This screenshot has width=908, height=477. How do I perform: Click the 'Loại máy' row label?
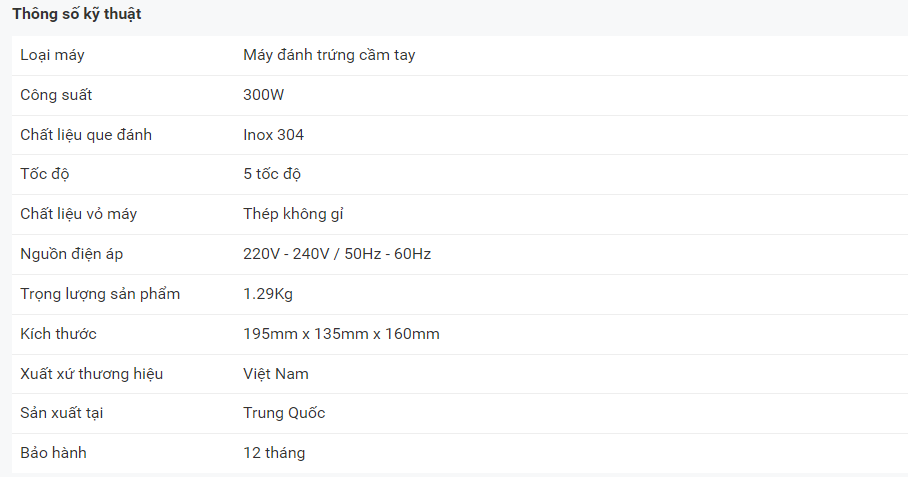pos(52,55)
